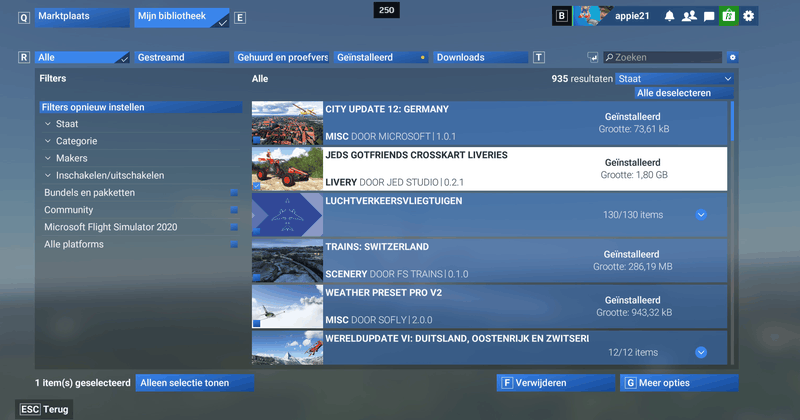
Task: Switch to the Marktplaats tab
Action: [82, 17]
